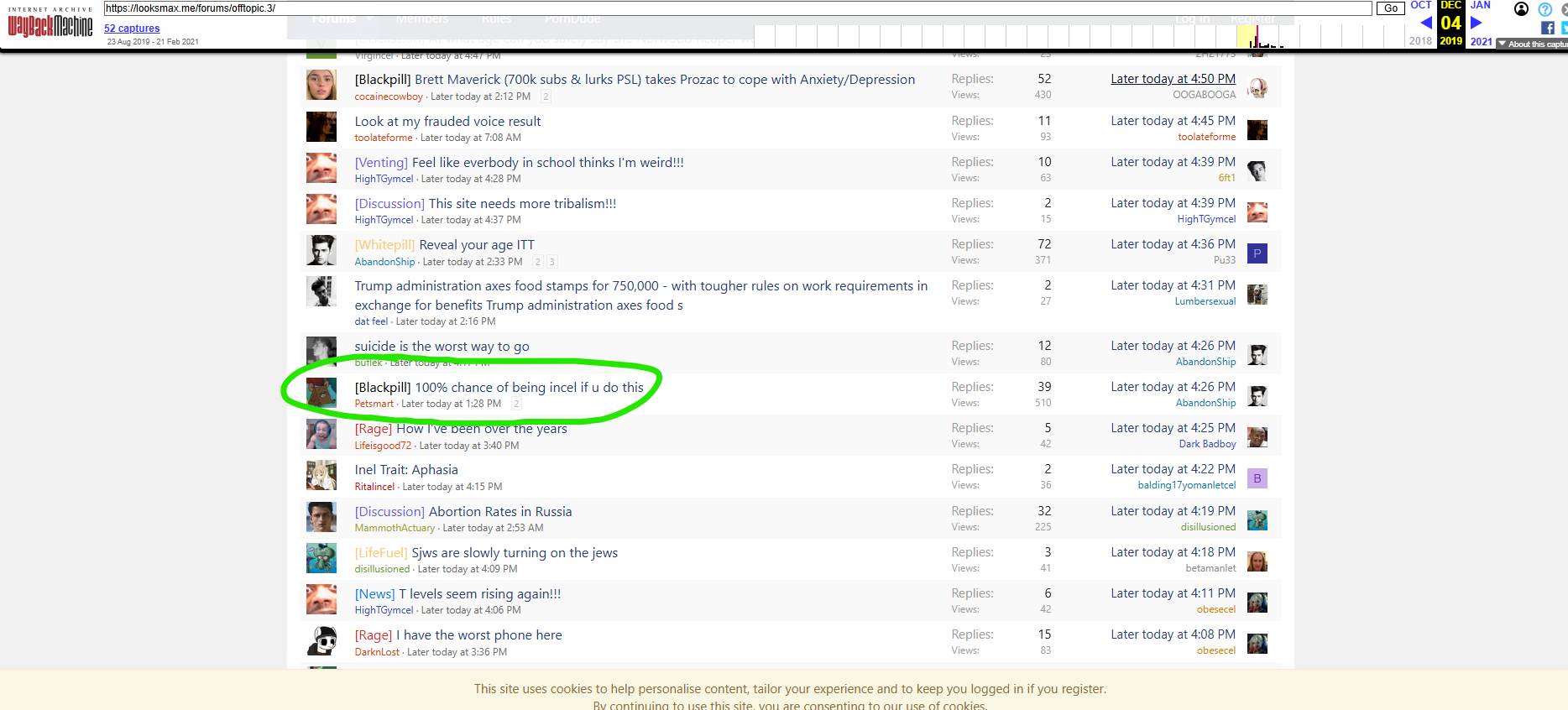Click the Wayback URL input field
This screenshot has width=1568, height=710.
pos(737,8)
